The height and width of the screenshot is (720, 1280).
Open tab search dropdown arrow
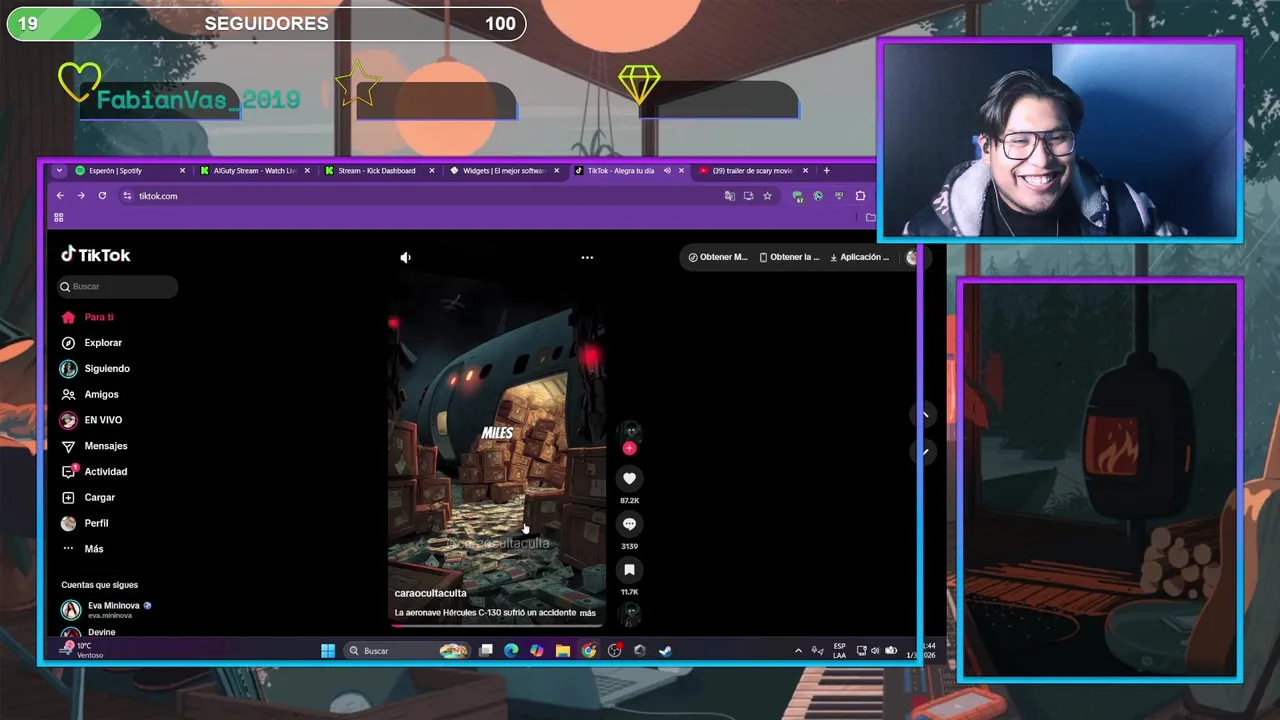(x=59, y=171)
